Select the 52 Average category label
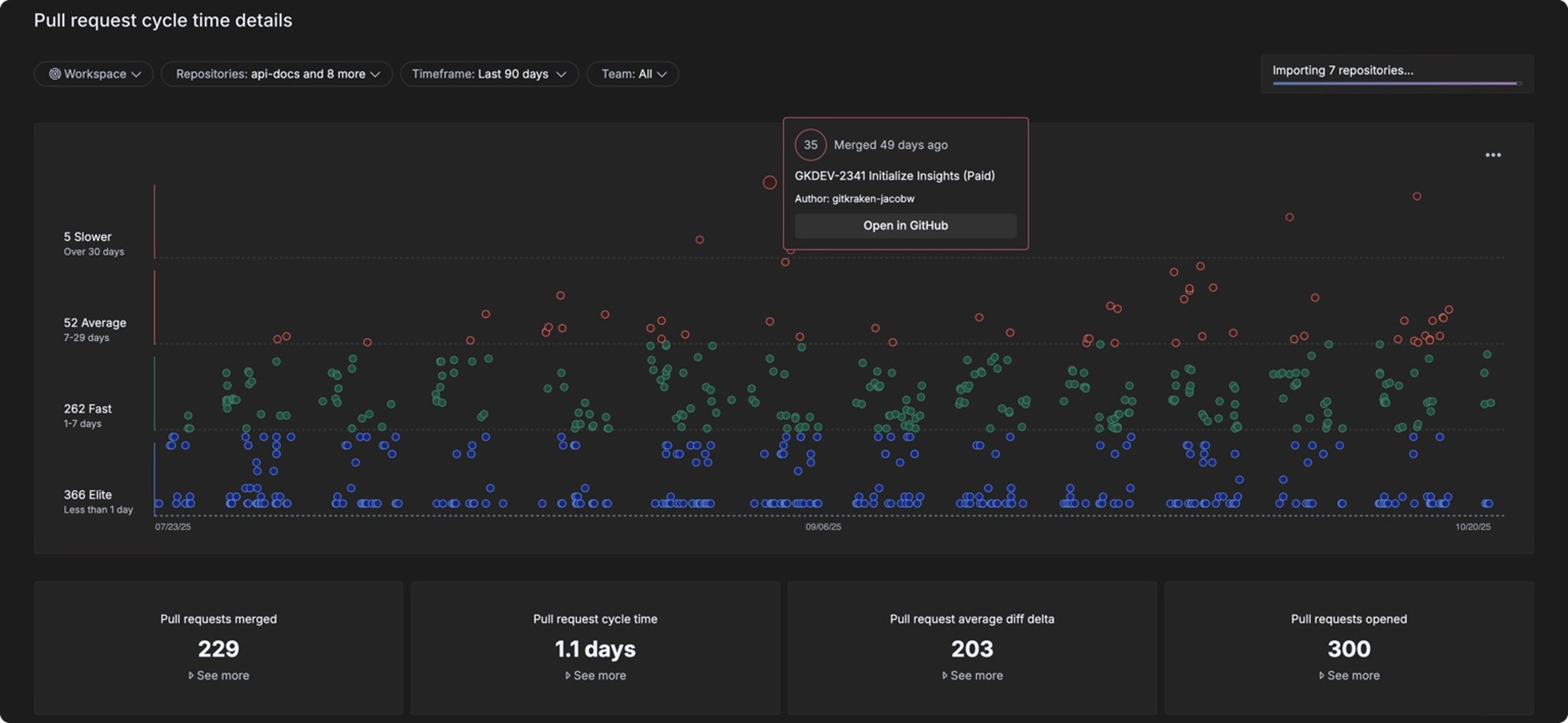Viewport: 1568px width, 723px height. (95, 323)
